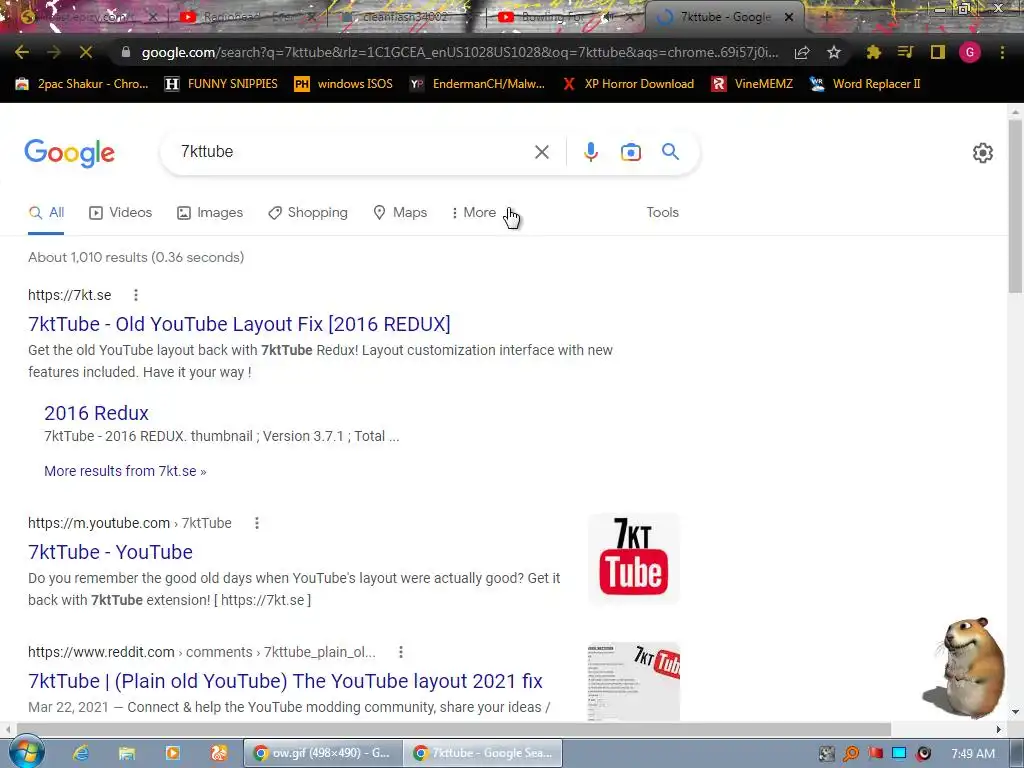Open 7kt.se result options three dots
The height and width of the screenshot is (768, 1024).
(136, 295)
